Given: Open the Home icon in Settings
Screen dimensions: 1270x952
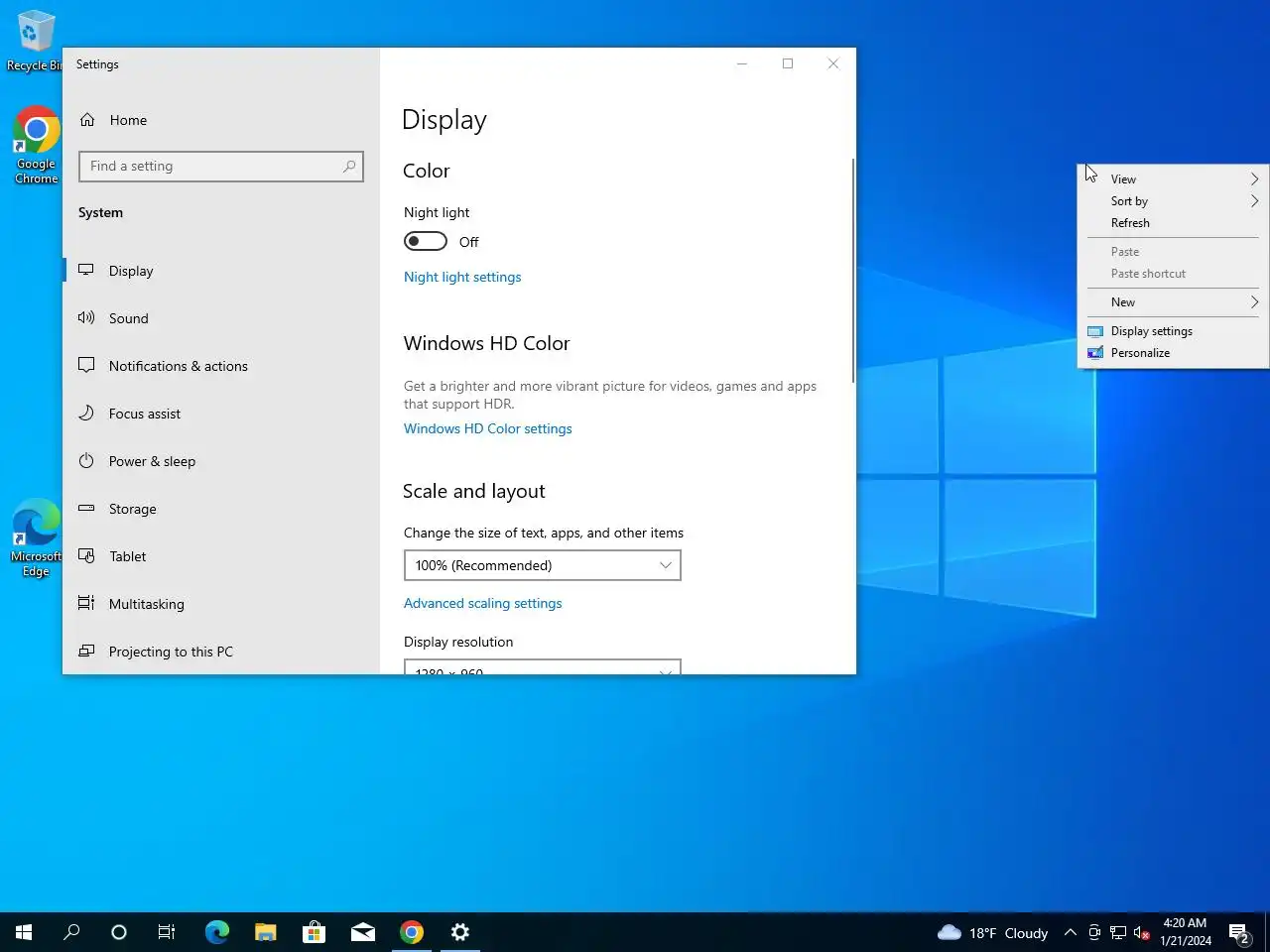Looking at the screenshot, I should [87, 120].
